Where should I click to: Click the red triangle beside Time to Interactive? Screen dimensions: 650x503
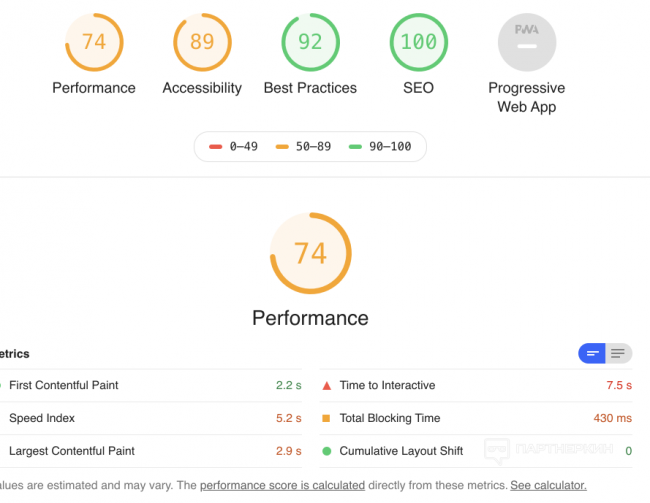327,385
